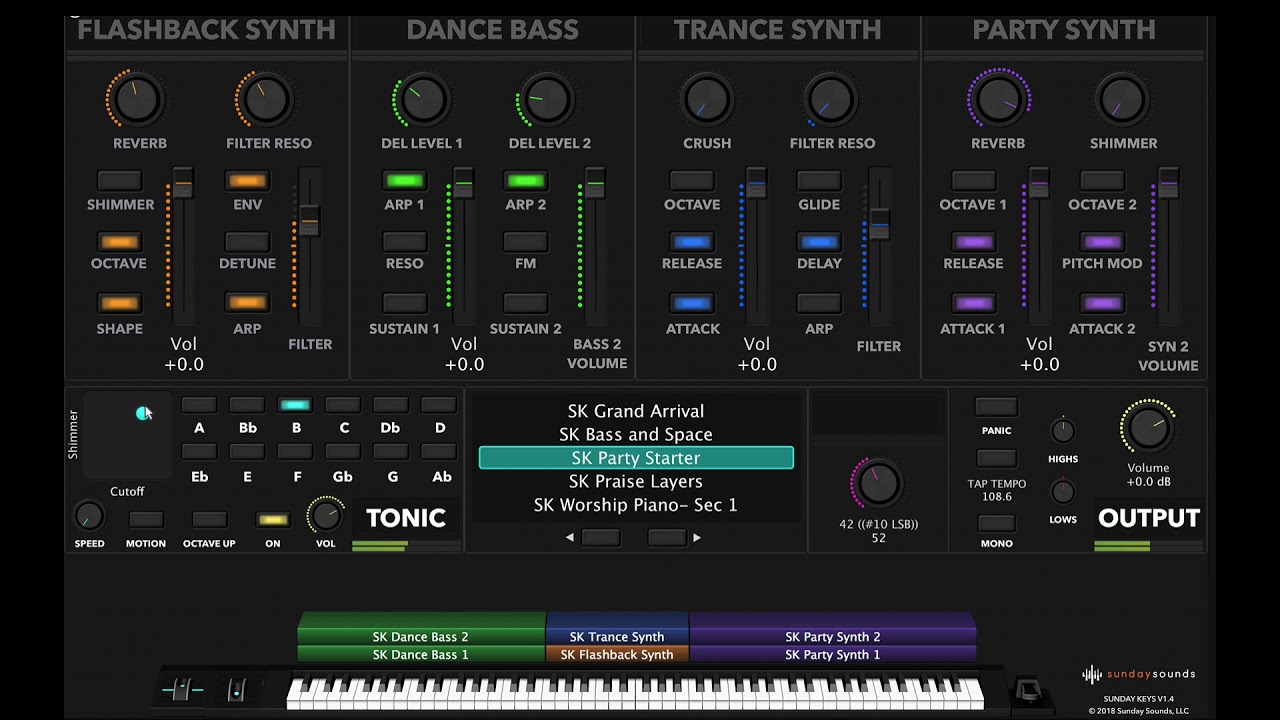The image size is (1280, 720).
Task: Click the Tonic SPEED knob
Action: 89,516
